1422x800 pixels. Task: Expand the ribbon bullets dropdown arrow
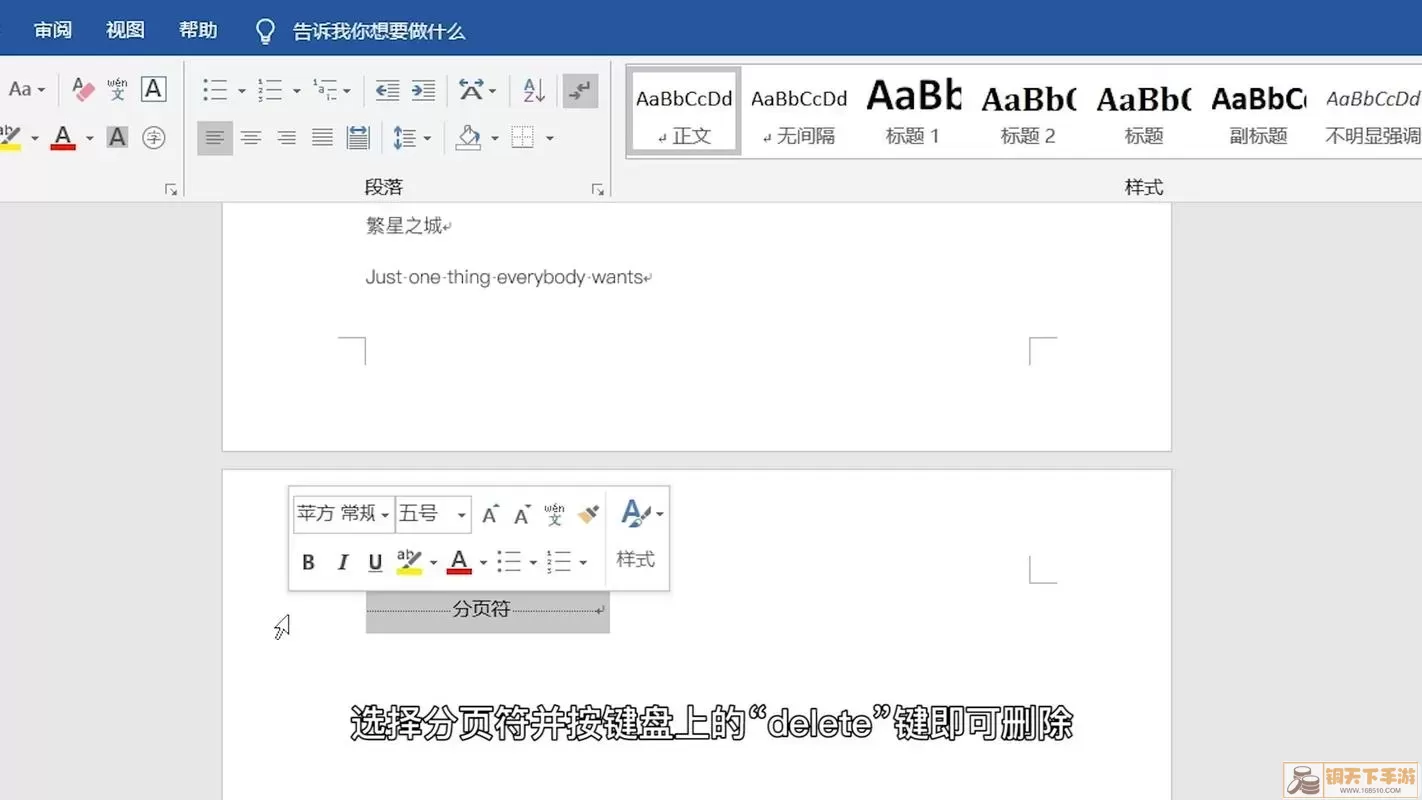pos(241,91)
